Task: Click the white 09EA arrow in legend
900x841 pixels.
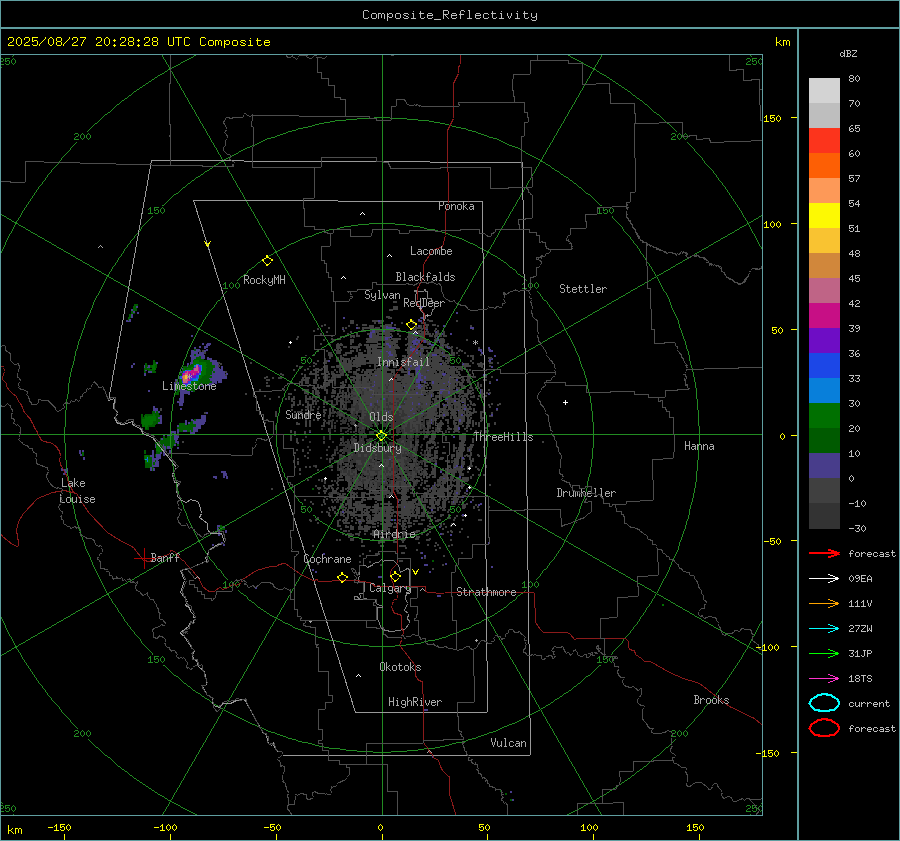Action: point(824,579)
